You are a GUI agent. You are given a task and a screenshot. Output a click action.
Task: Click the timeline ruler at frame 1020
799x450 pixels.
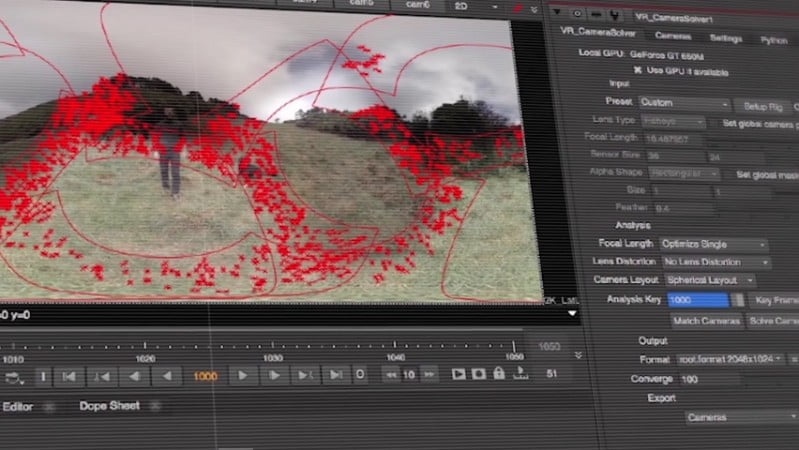click(x=145, y=348)
